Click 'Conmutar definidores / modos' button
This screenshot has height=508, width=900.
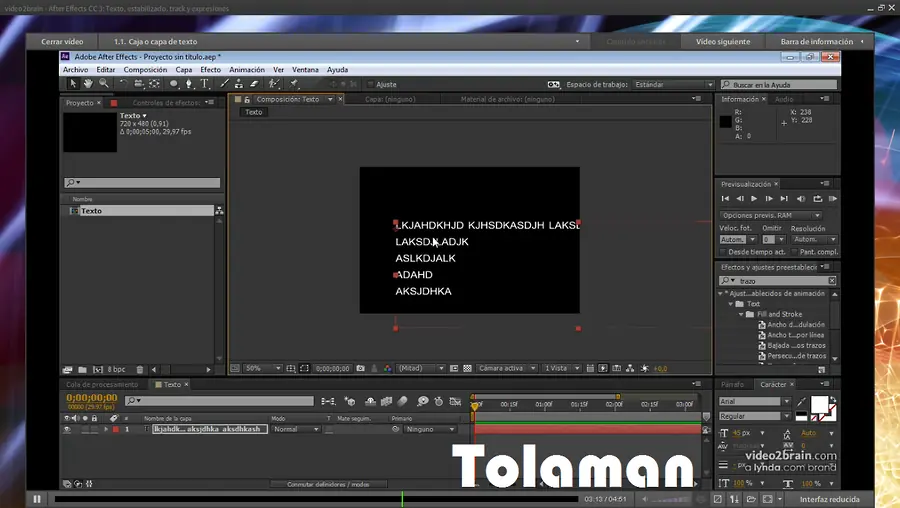pos(328,484)
